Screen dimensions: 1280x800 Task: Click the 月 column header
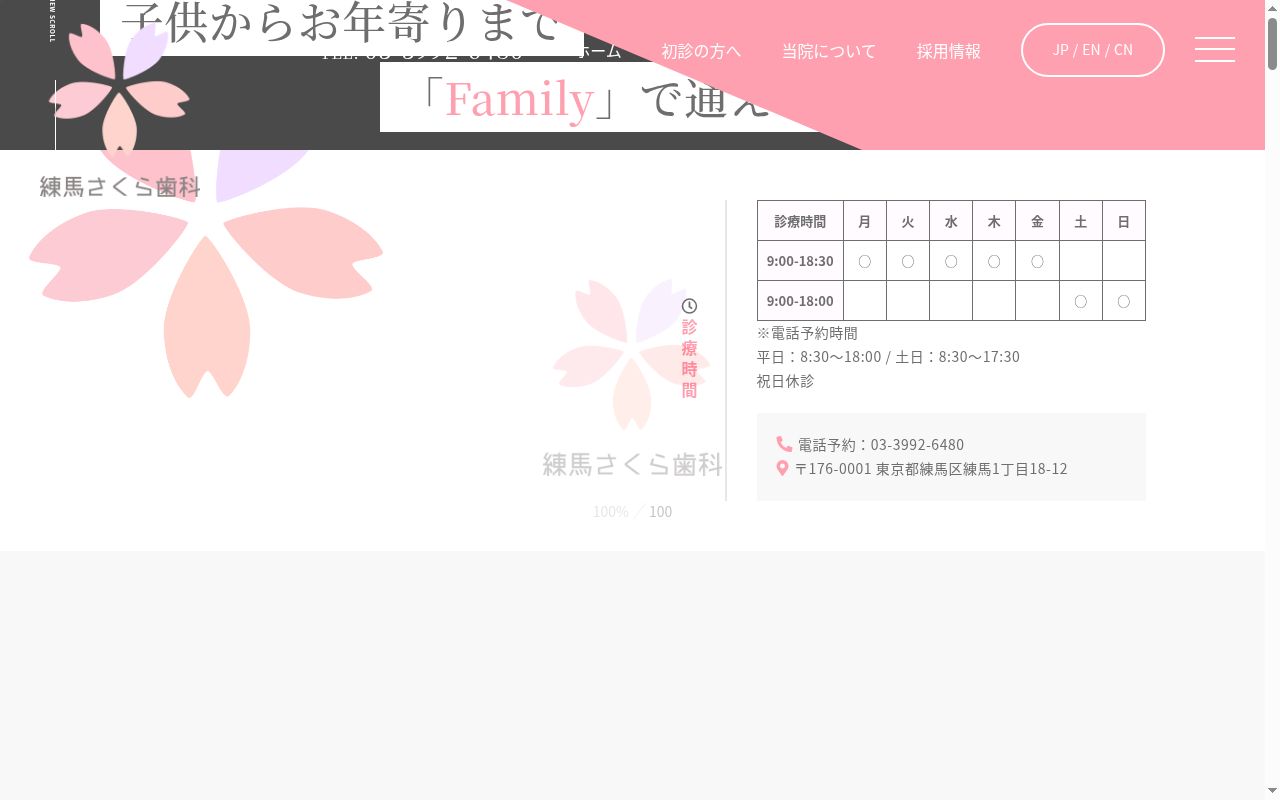[865, 221]
